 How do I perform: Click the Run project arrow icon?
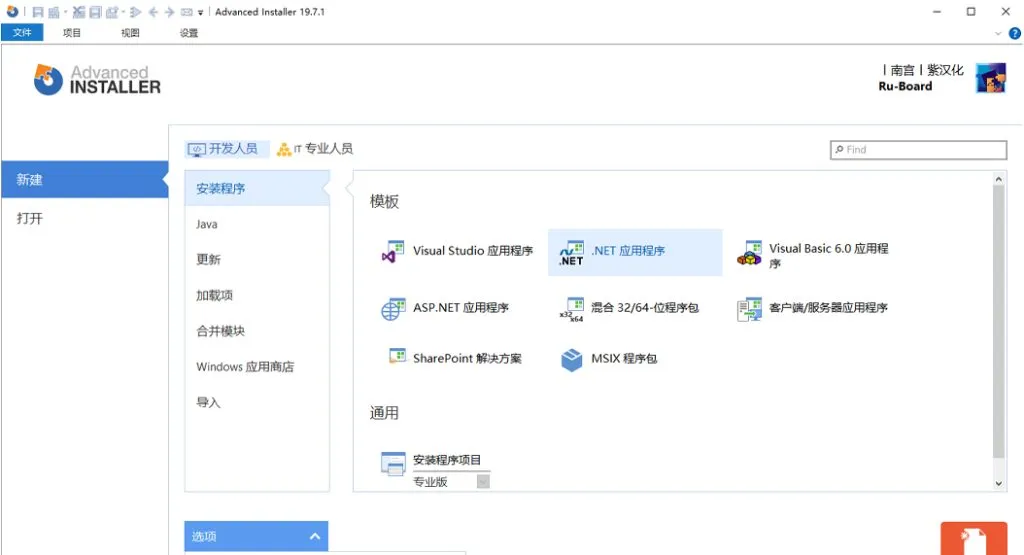pos(135,12)
